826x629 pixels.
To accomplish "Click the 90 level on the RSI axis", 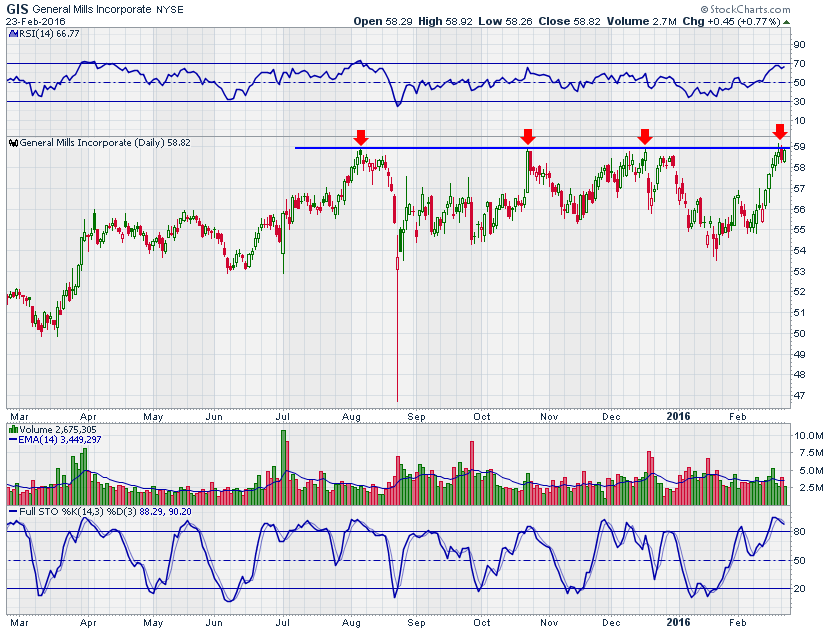I will [x=800, y=45].
